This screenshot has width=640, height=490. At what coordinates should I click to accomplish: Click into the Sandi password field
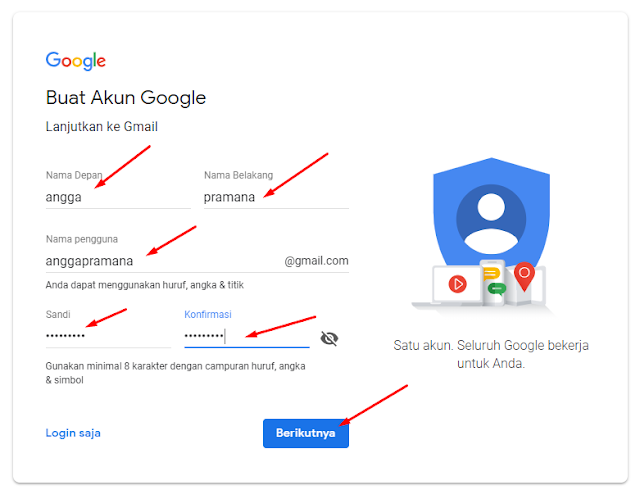(108, 336)
